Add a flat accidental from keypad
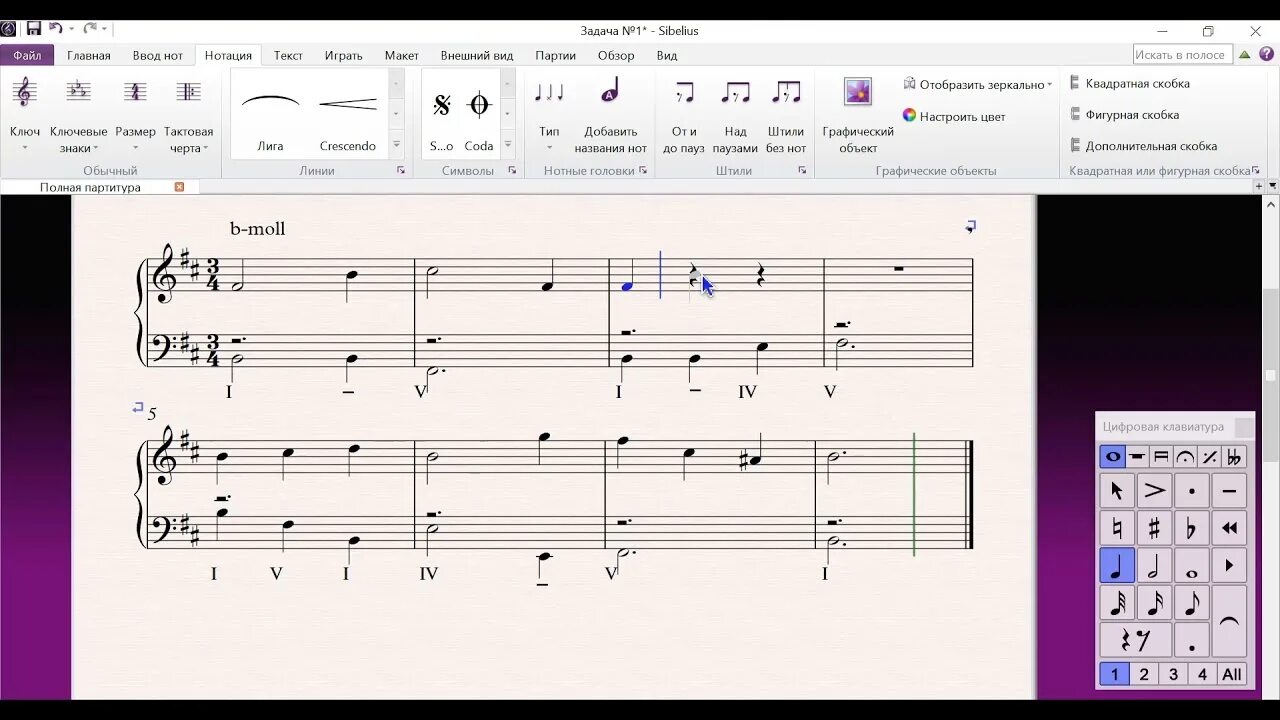 coord(1192,528)
